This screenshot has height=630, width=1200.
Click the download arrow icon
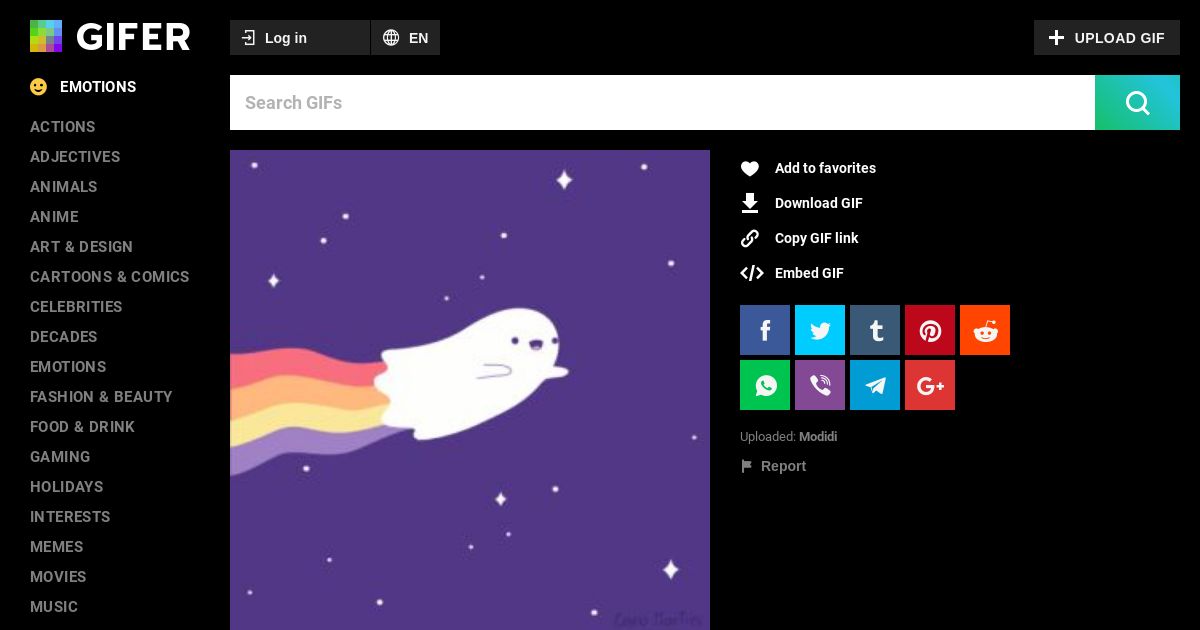[750, 203]
